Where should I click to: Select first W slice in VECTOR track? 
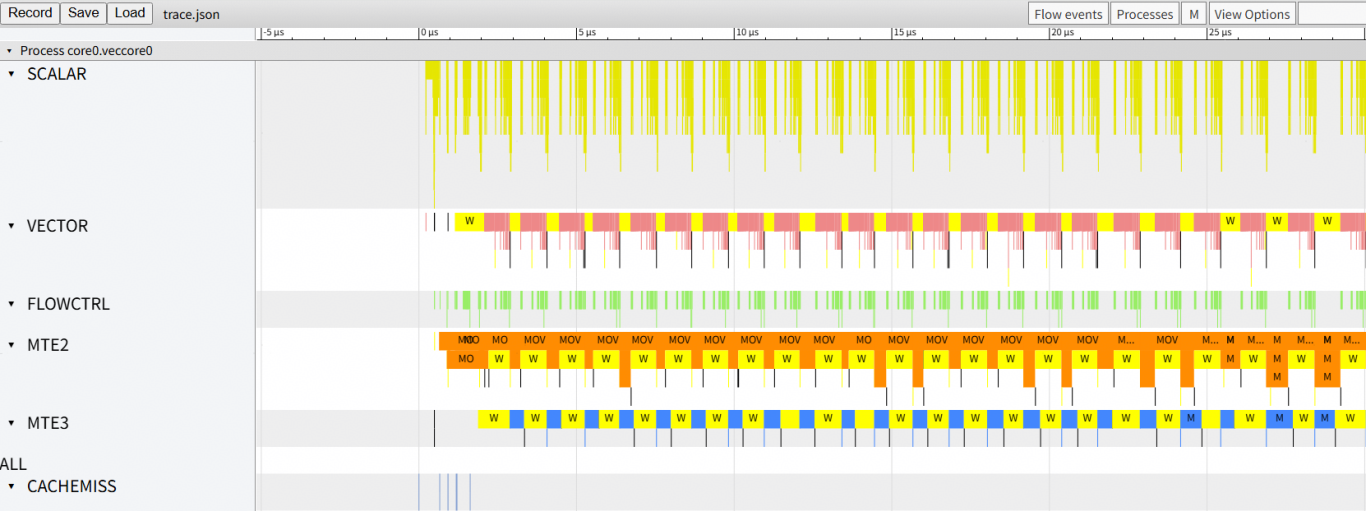tap(469, 221)
